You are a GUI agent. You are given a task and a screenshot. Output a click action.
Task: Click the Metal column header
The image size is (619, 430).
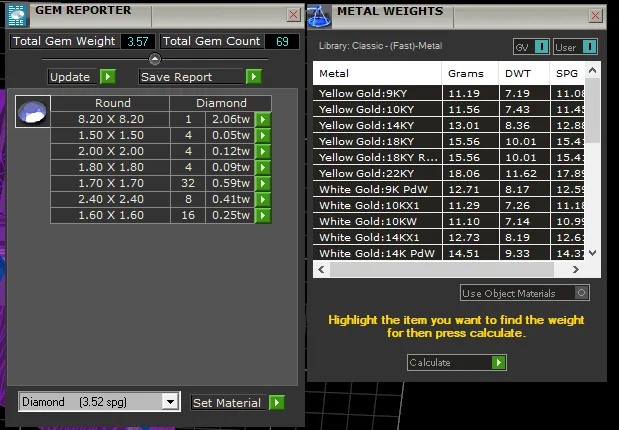click(377, 73)
